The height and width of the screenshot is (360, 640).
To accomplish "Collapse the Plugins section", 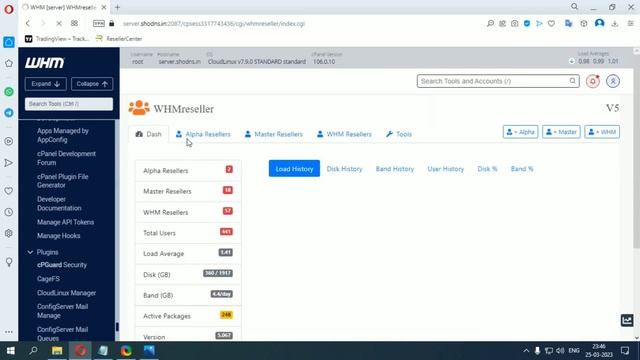I will [x=30, y=252].
